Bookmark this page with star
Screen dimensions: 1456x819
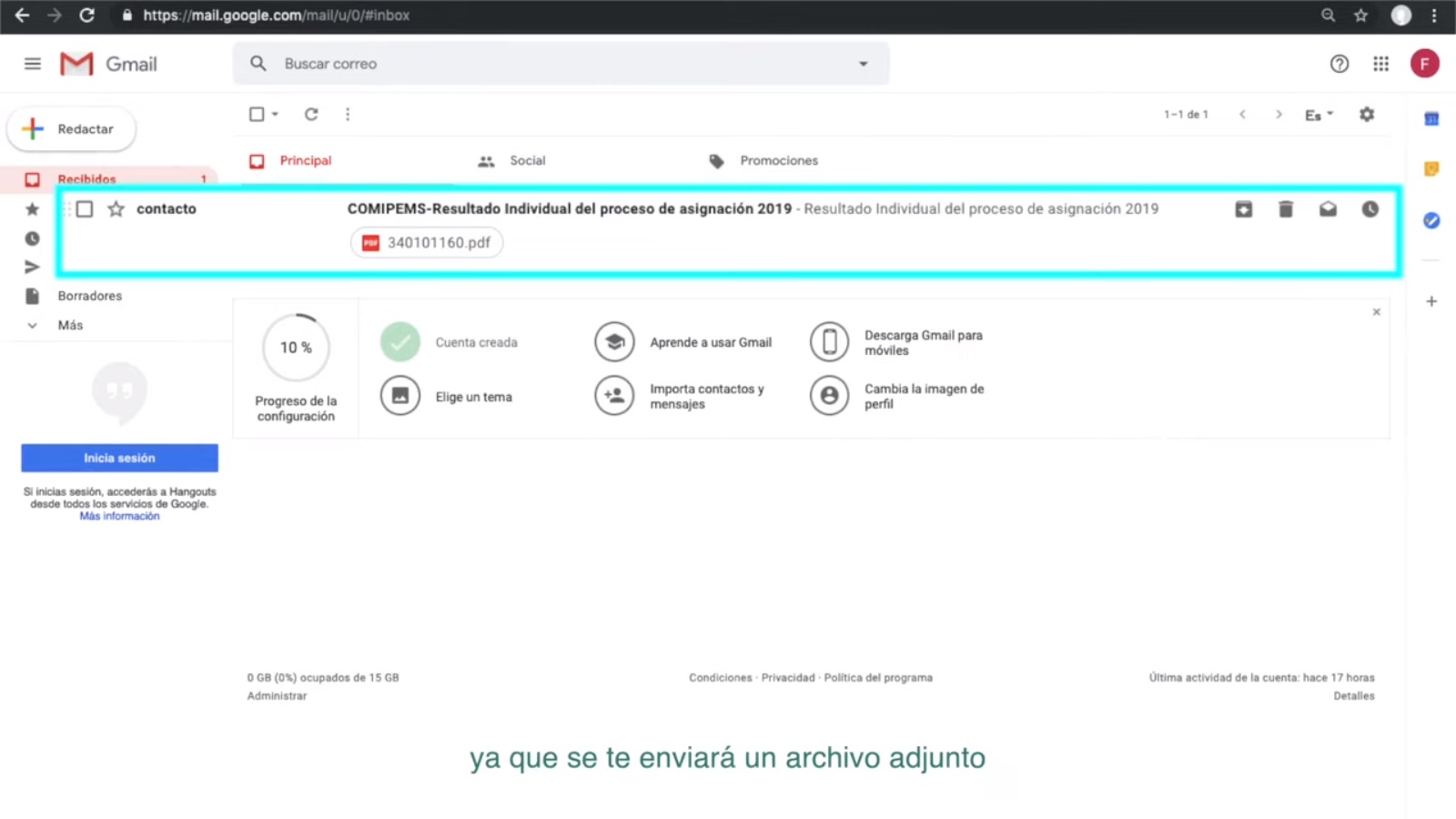pyautogui.click(x=1360, y=15)
